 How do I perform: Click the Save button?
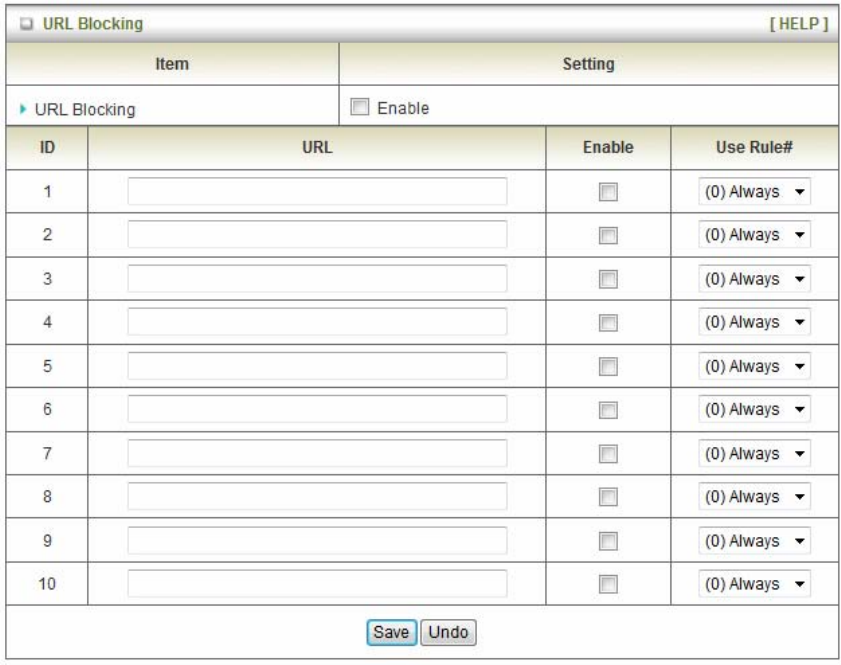point(387,631)
